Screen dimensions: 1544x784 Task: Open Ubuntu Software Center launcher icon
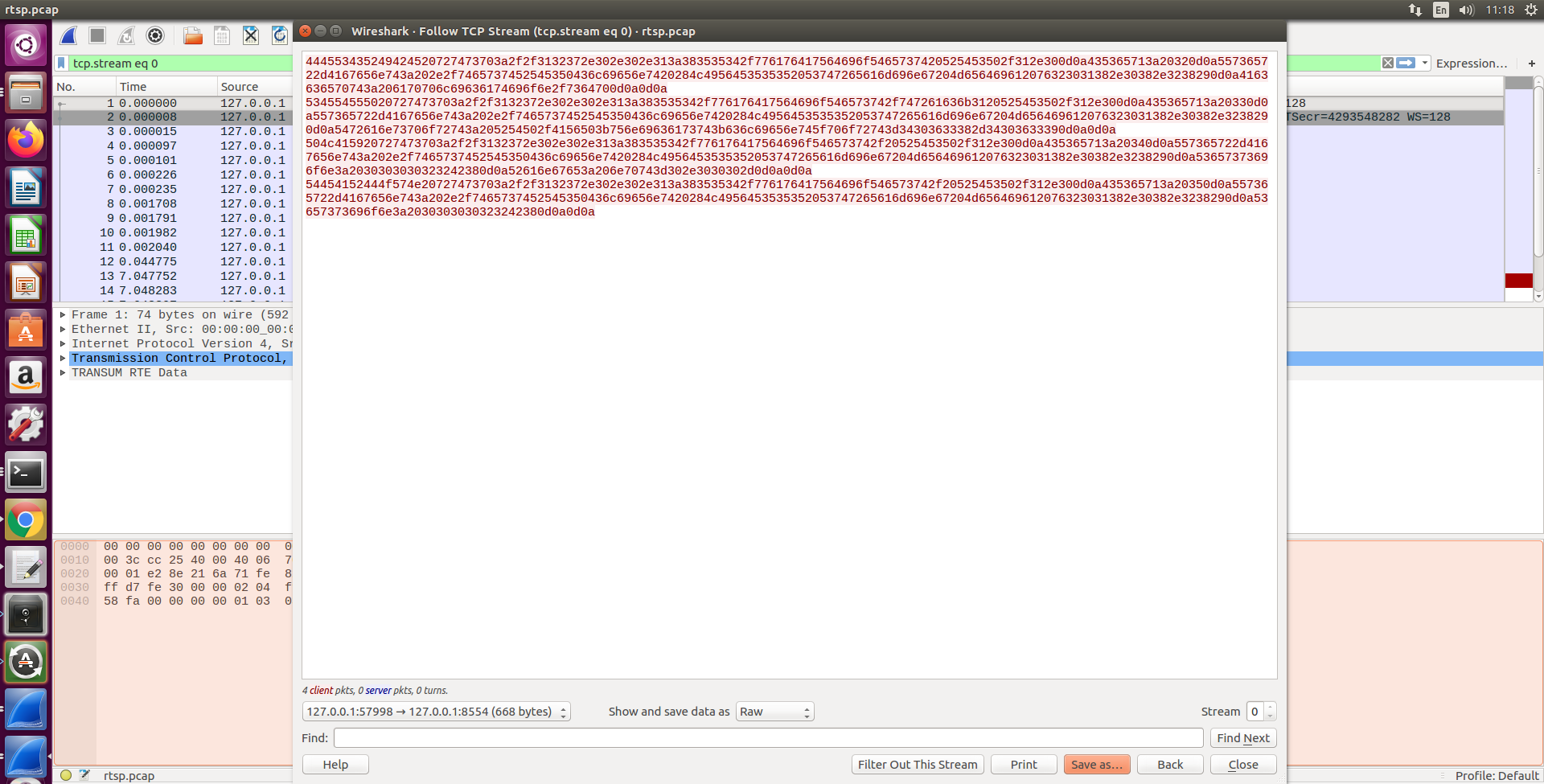pyautogui.click(x=26, y=330)
